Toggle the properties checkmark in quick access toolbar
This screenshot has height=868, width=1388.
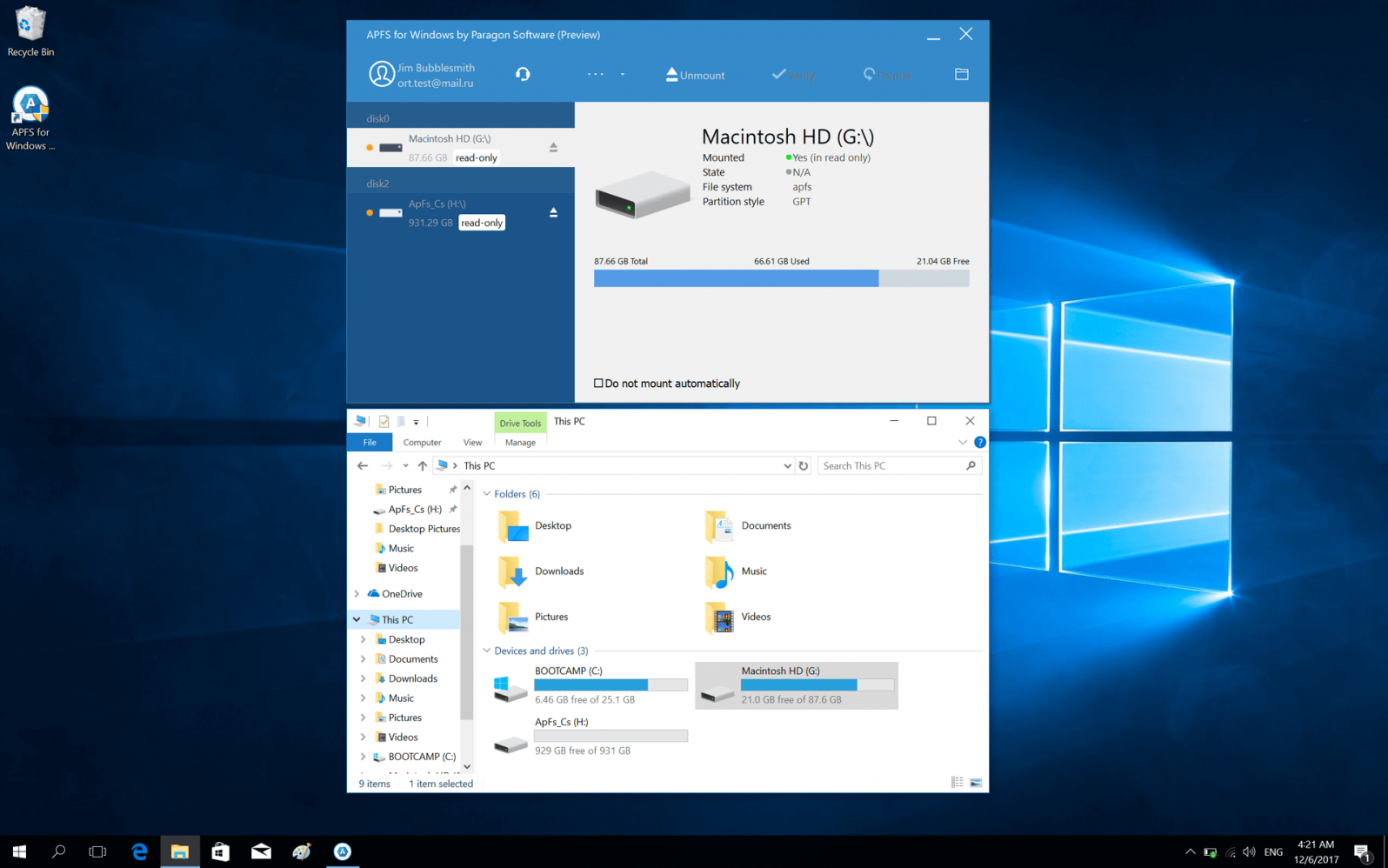click(384, 422)
